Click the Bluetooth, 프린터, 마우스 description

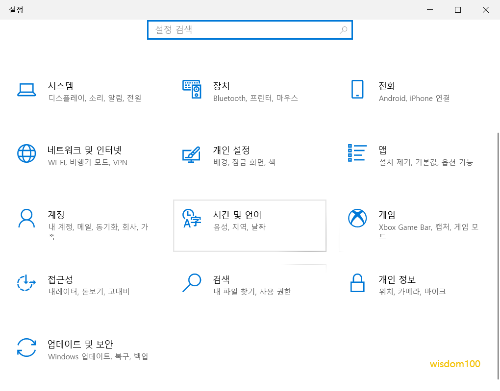[x=256, y=98]
